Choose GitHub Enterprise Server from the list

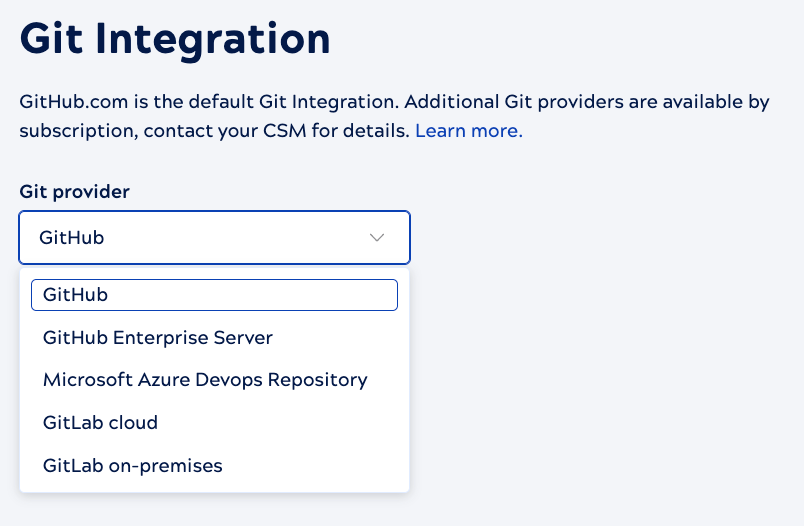[157, 338]
